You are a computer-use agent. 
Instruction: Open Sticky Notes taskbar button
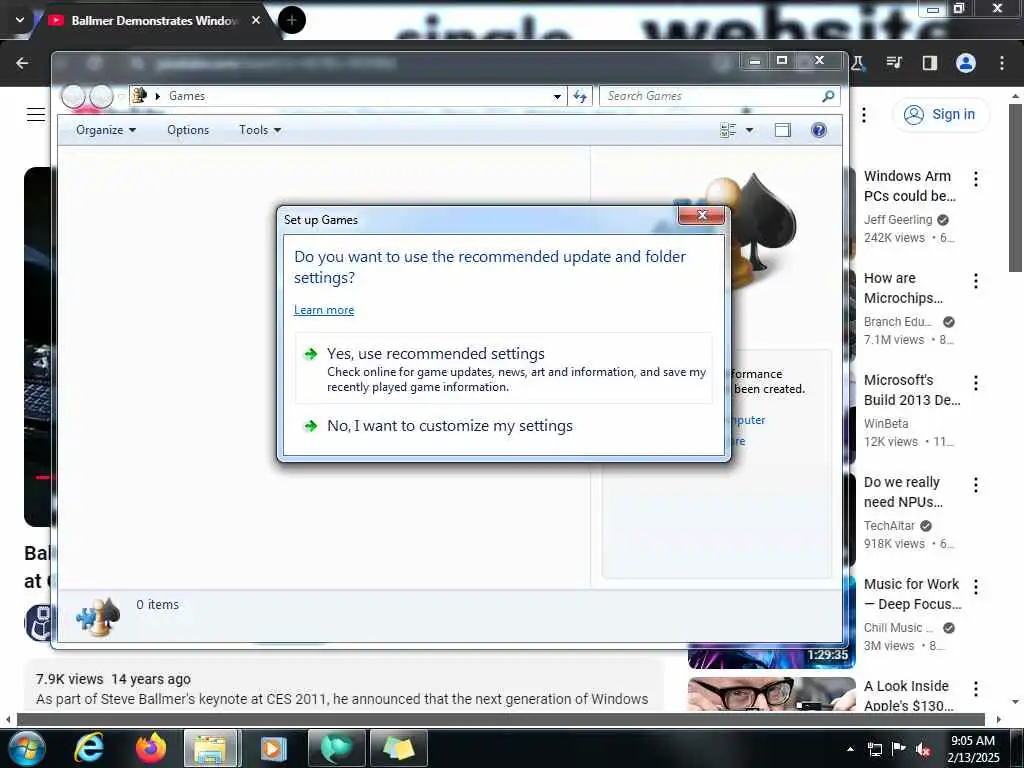[x=398, y=748]
